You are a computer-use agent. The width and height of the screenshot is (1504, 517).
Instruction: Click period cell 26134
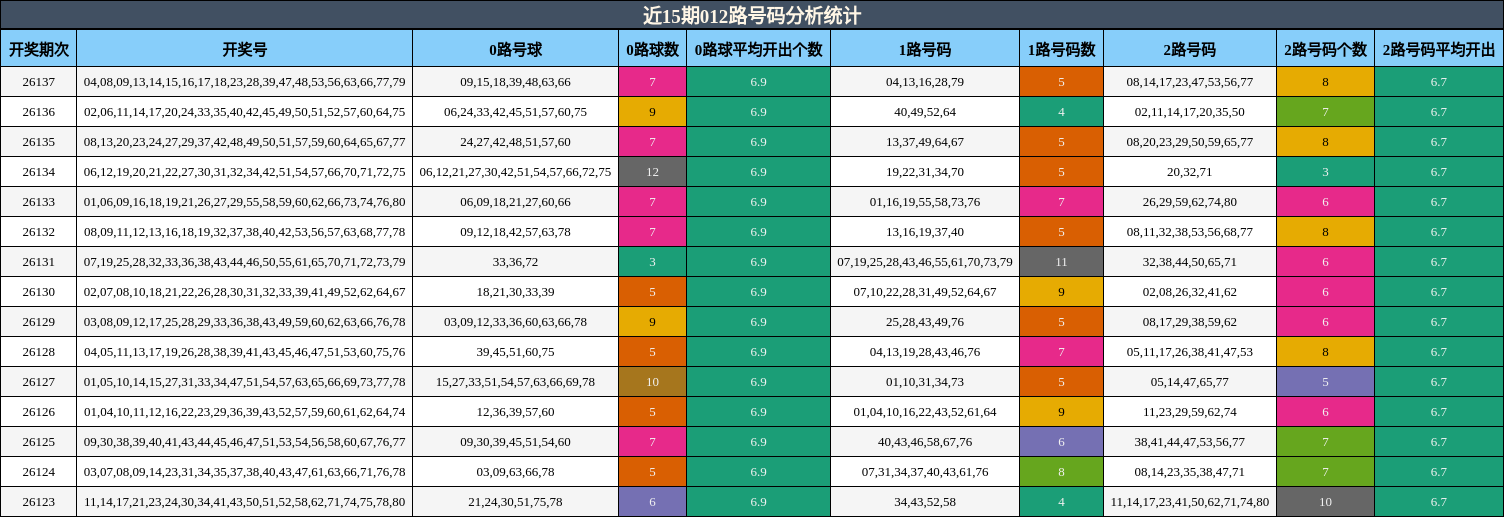(39, 172)
